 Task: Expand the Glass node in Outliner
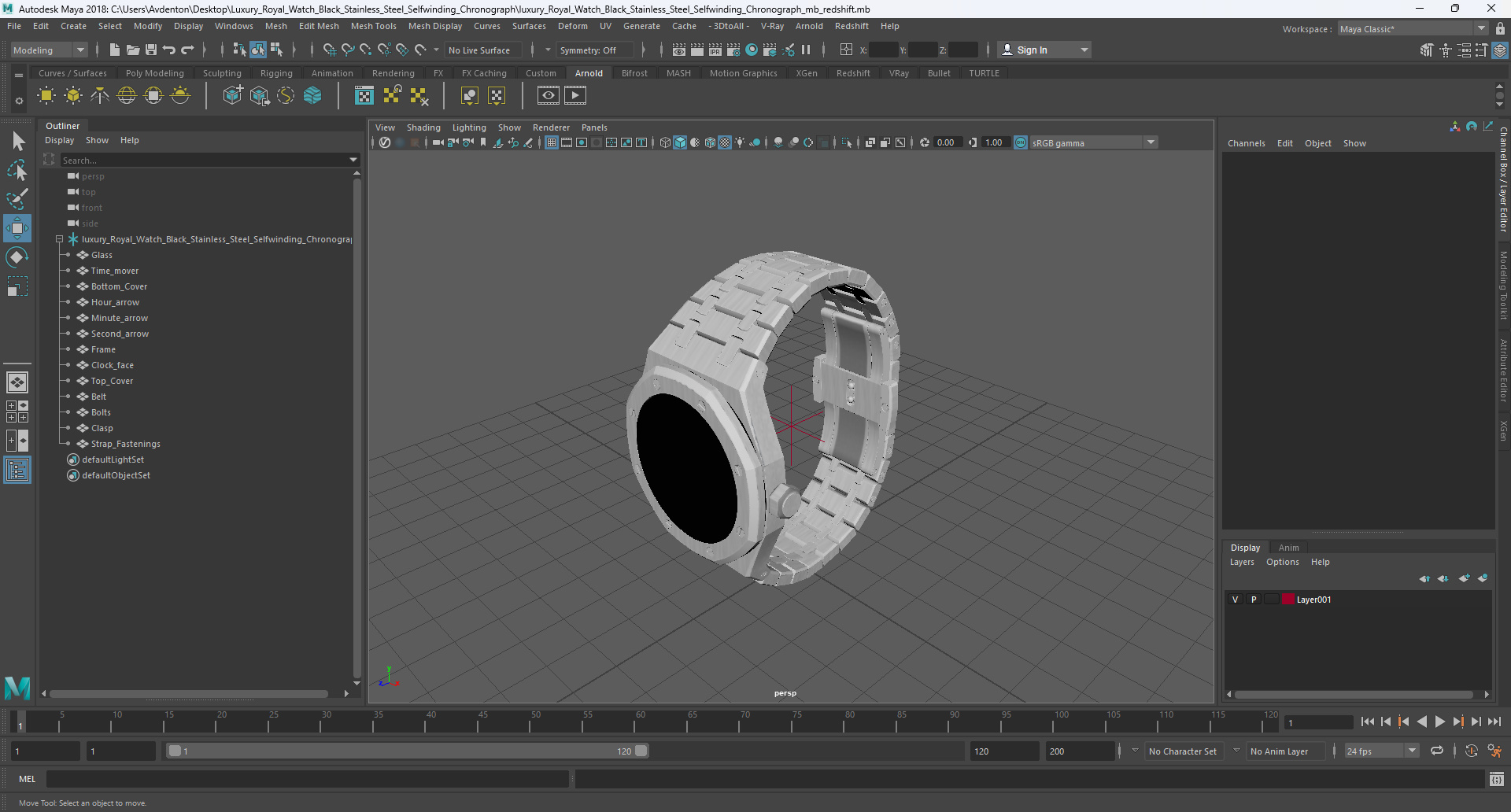click(x=68, y=255)
